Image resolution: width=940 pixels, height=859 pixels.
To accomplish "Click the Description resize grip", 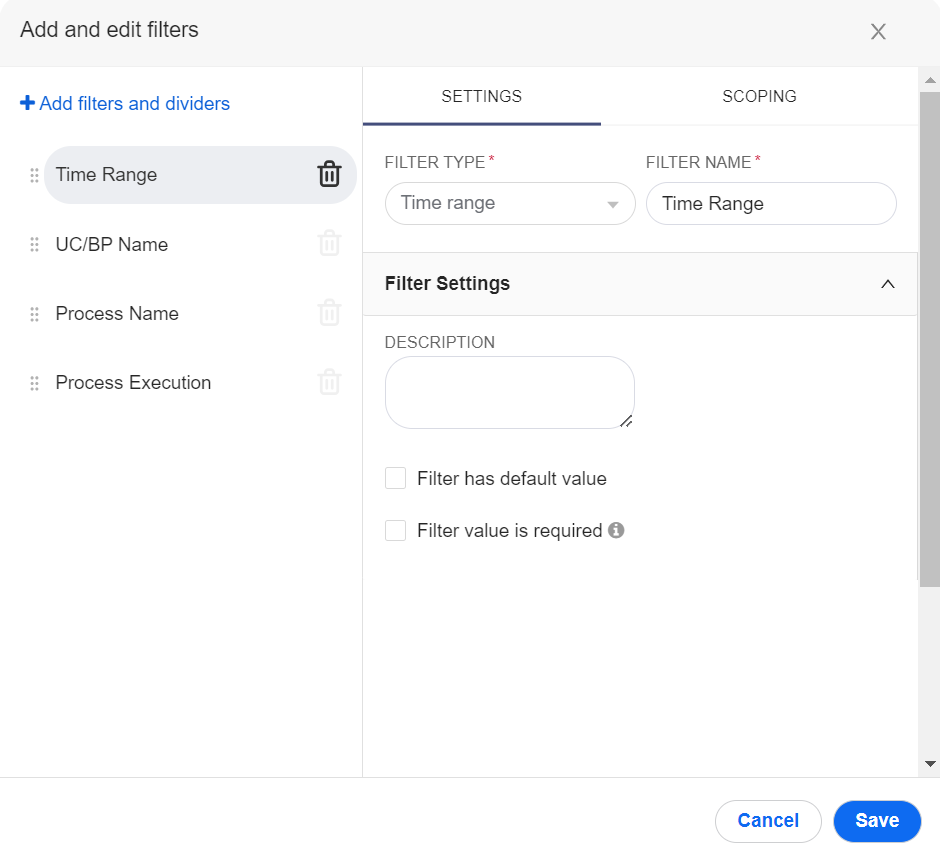I will (626, 421).
